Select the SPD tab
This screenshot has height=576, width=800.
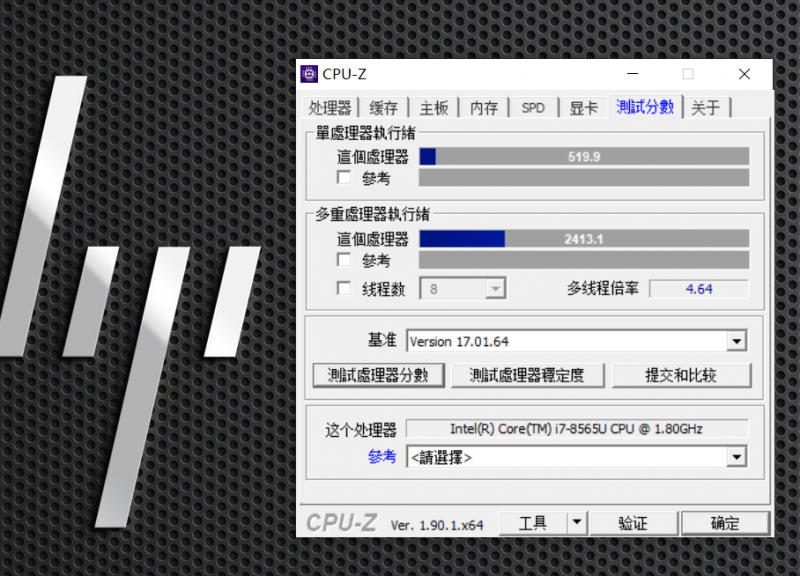tap(533, 108)
